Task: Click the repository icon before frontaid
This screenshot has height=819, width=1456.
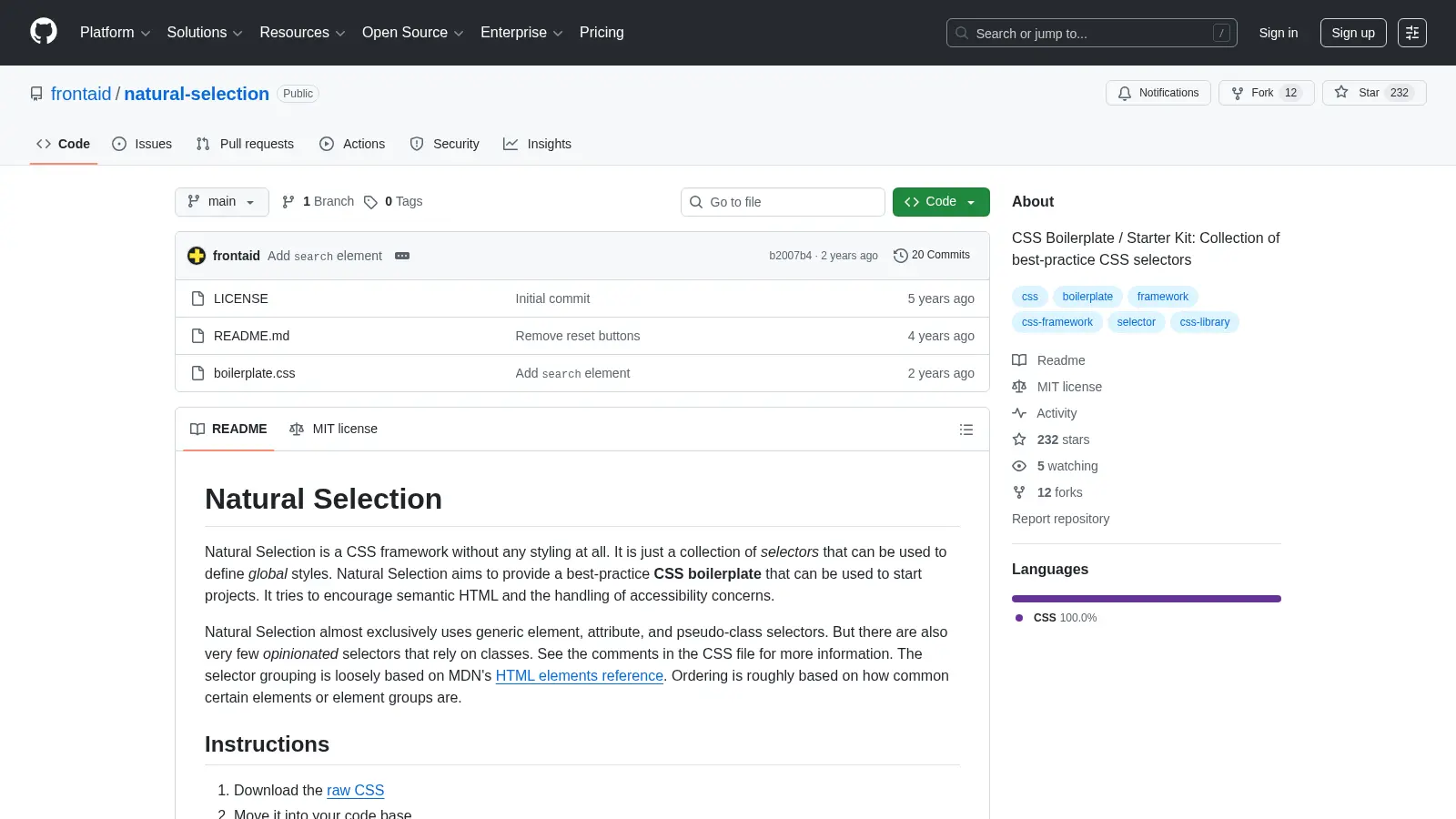Action: coord(36,94)
